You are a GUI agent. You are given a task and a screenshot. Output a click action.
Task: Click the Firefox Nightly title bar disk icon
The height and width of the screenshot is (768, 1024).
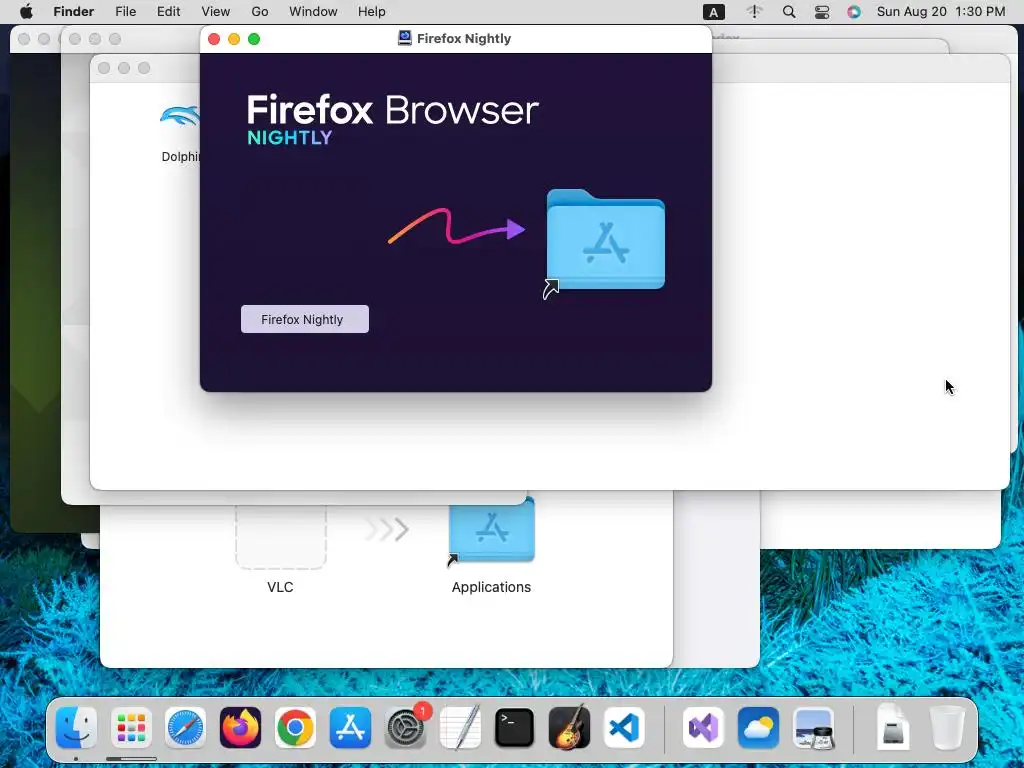tap(405, 38)
